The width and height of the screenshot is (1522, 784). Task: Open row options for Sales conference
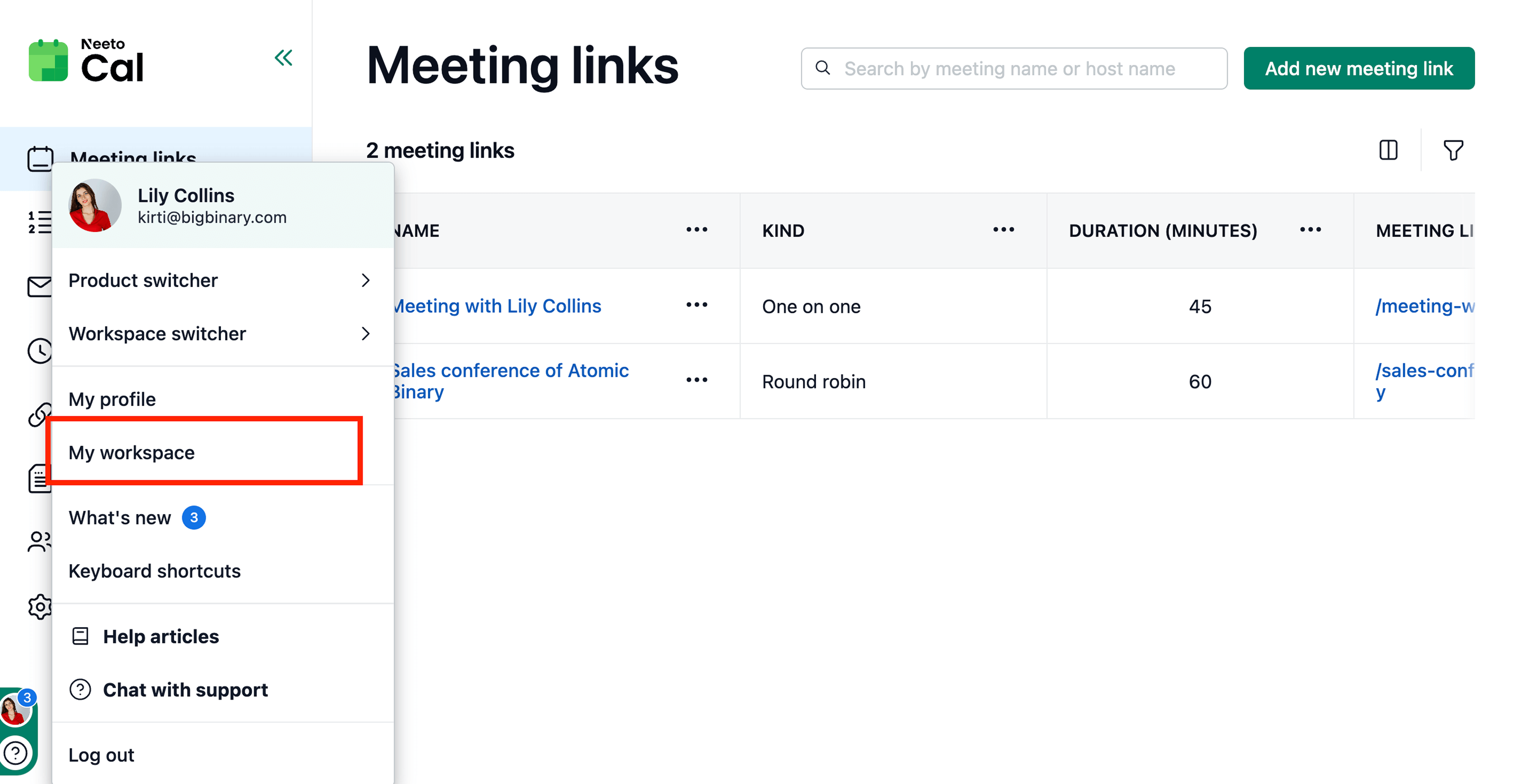click(697, 380)
